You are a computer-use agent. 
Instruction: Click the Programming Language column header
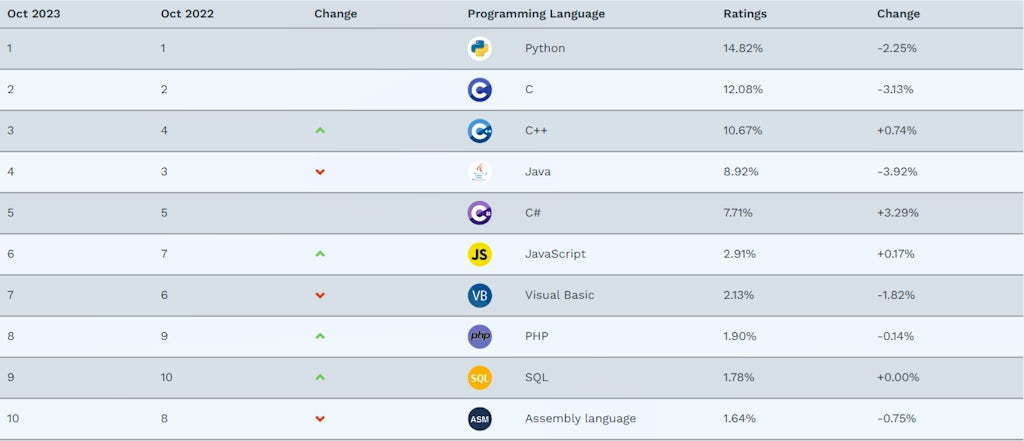pos(536,14)
